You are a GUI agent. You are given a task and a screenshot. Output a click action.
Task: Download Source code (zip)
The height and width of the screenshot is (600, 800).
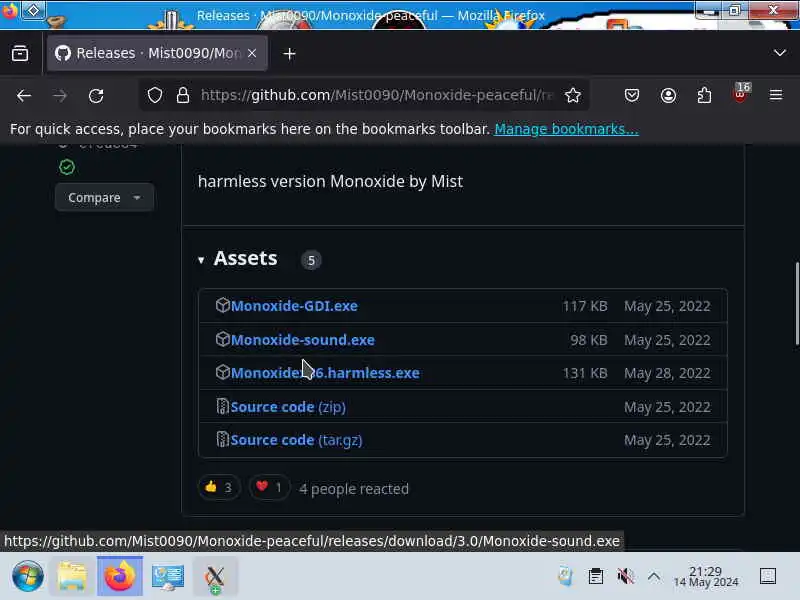[288, 407]
